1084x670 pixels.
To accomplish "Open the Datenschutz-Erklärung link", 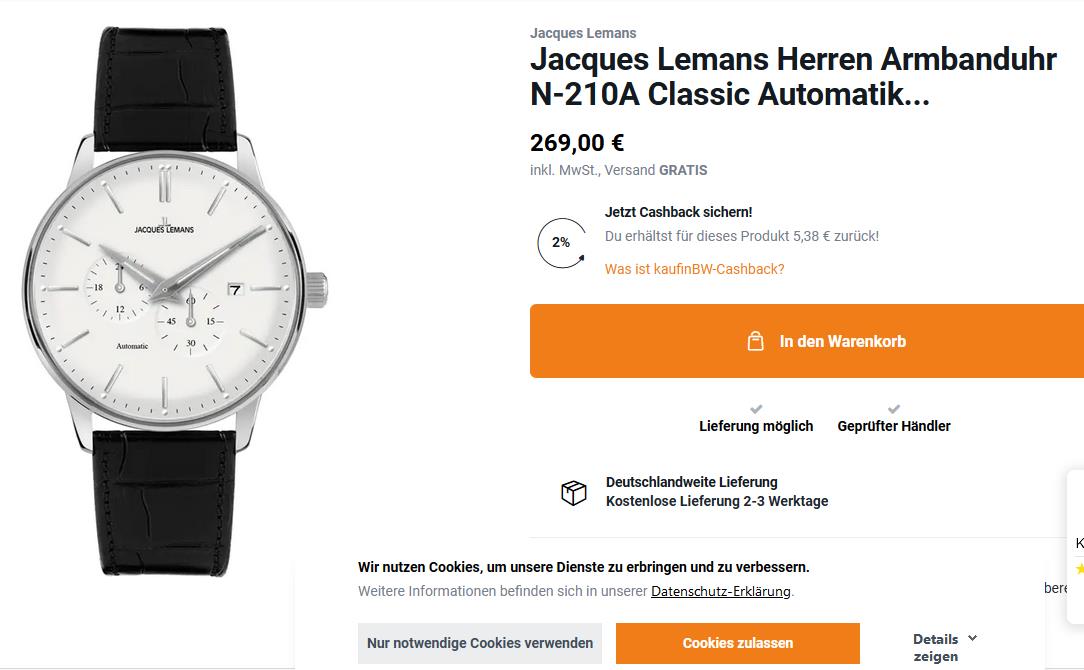I will (x=720, y=591).
